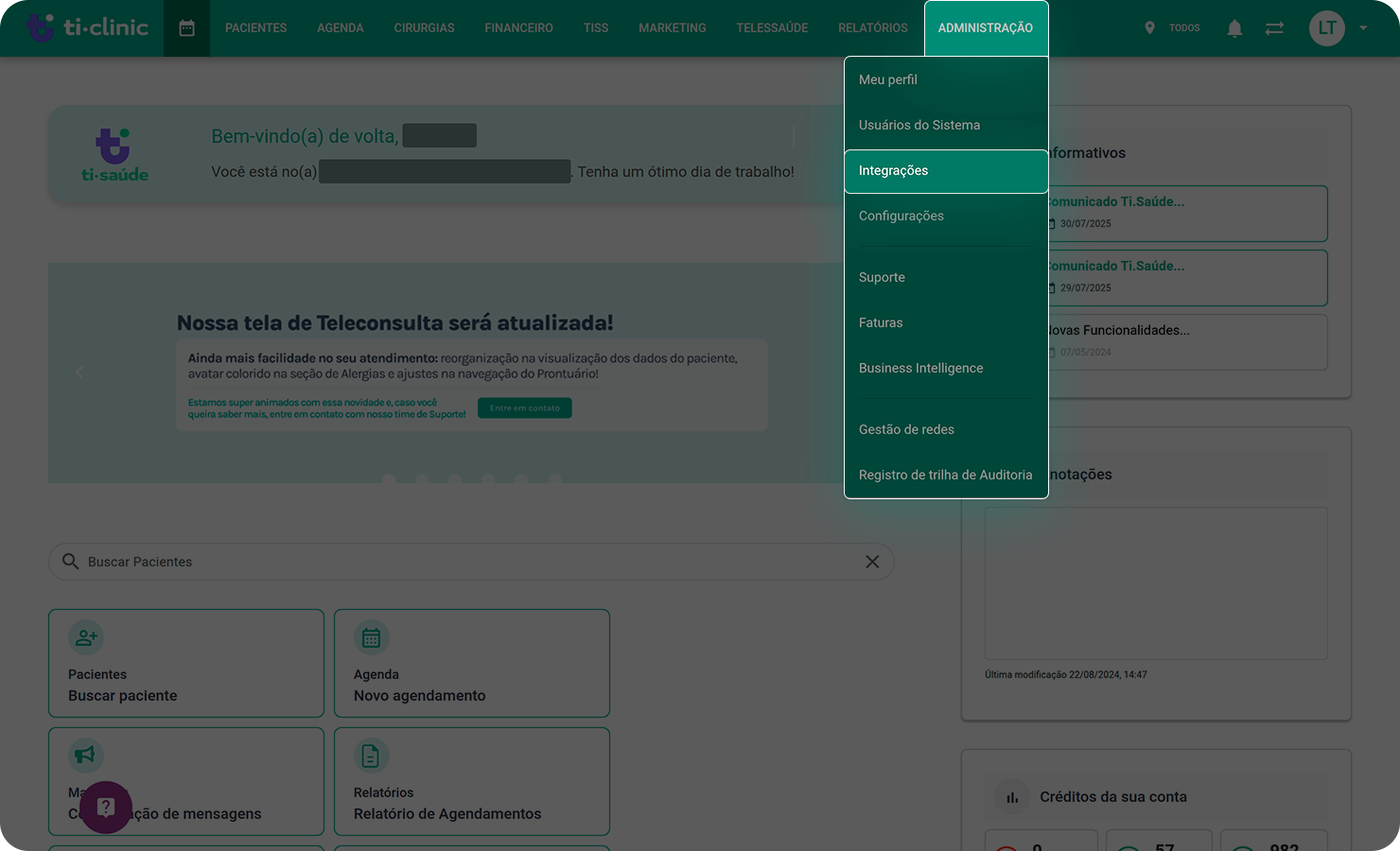Open the LT user avatar
The width and height of the screenshot is (1400, 851).
[1326, 28]
